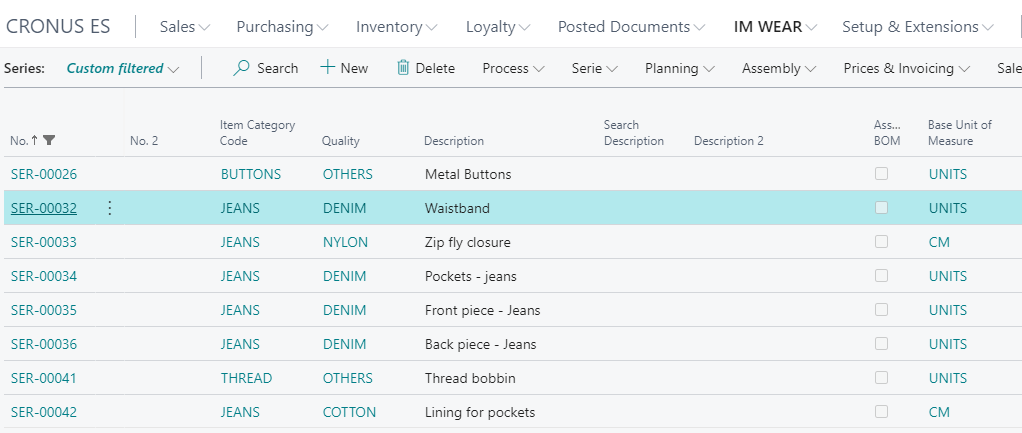
Task: Click THREAD category of SER-00041
Action: tap(246, 378)
